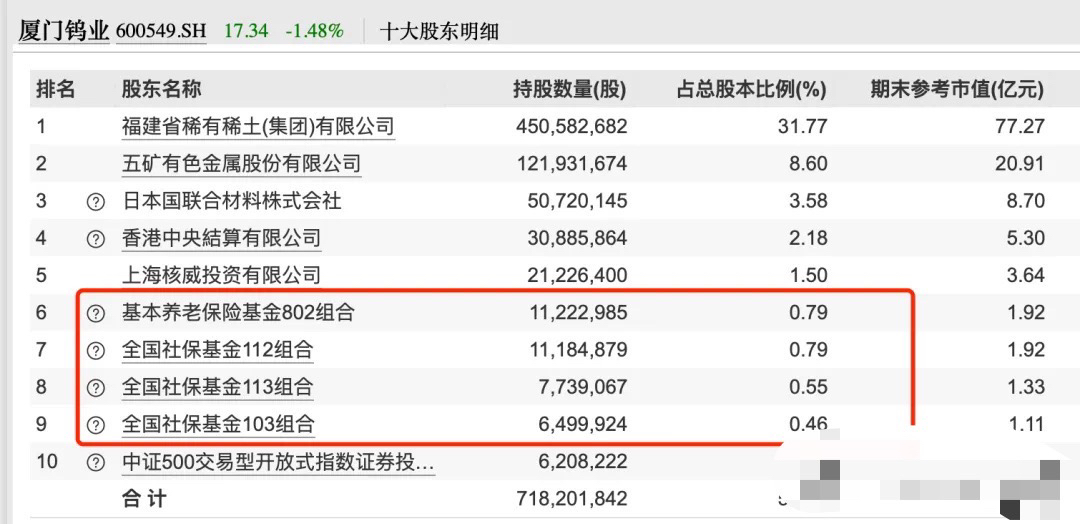The width and height of the screenshot is (1080, 524).
Task: Click the 占总股本比例(%) column header
Action: 751,89
